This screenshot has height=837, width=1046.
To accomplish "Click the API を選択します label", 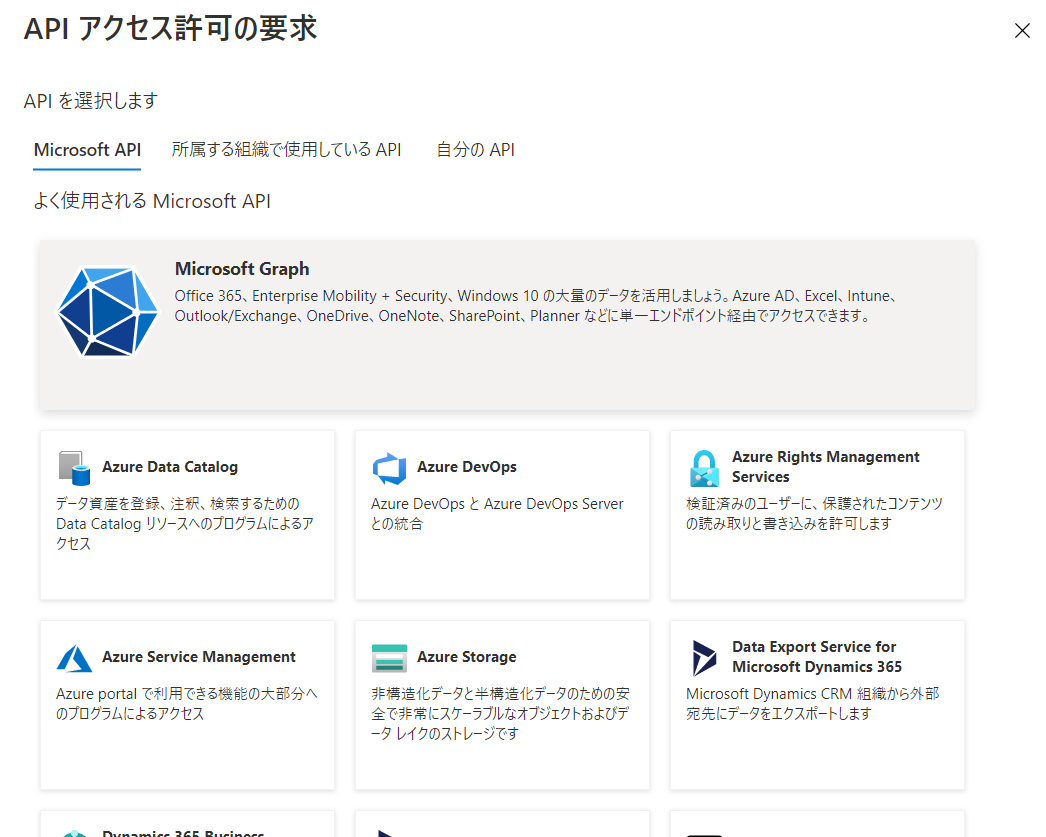I will pos(91,101).
